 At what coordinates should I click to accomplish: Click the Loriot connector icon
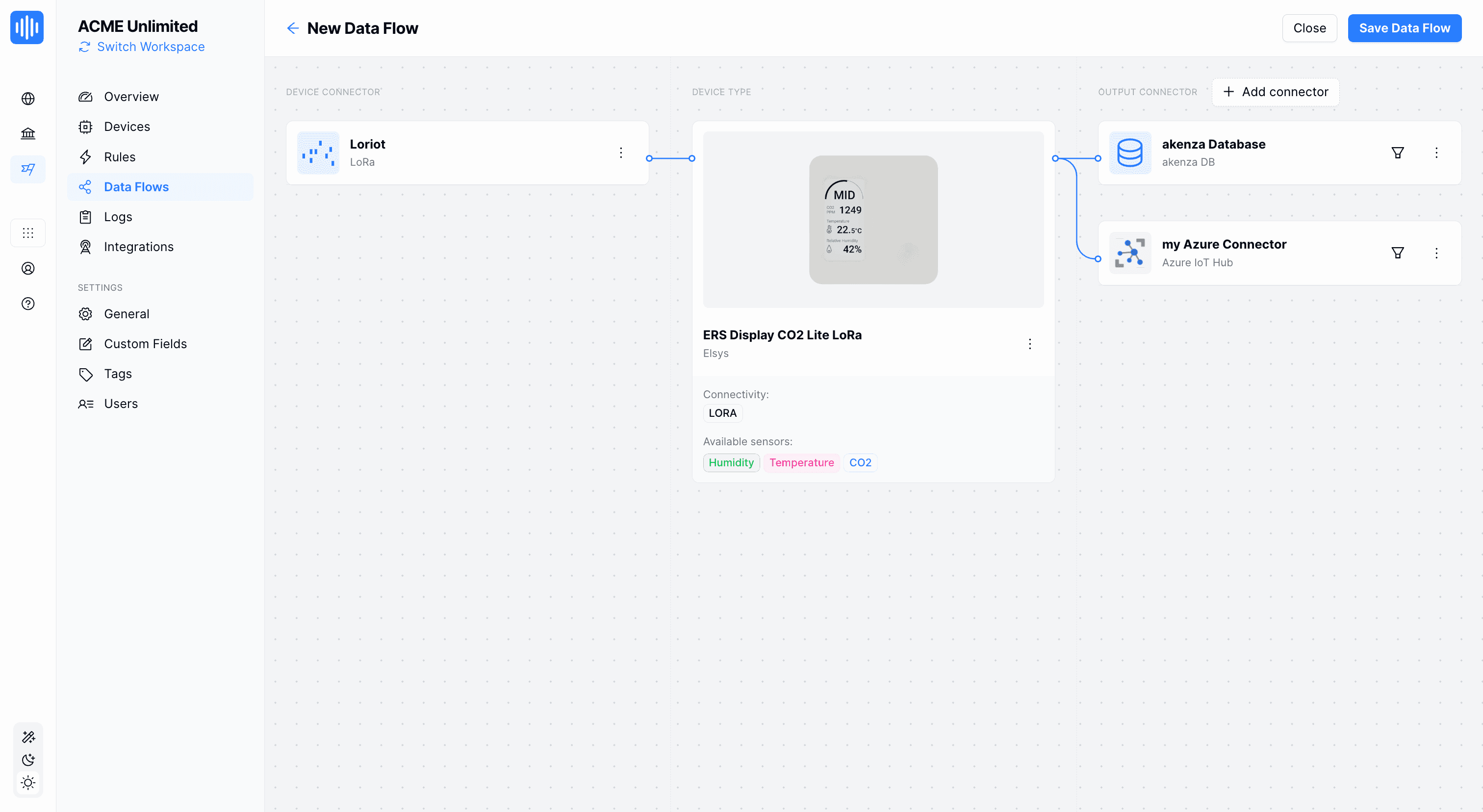tap(318, 152)
